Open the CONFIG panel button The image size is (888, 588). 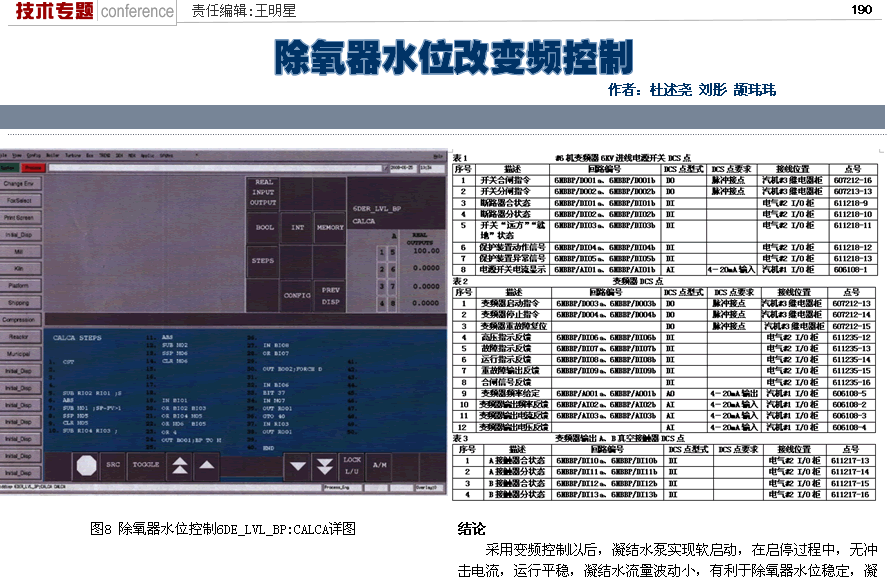(297, 295)
